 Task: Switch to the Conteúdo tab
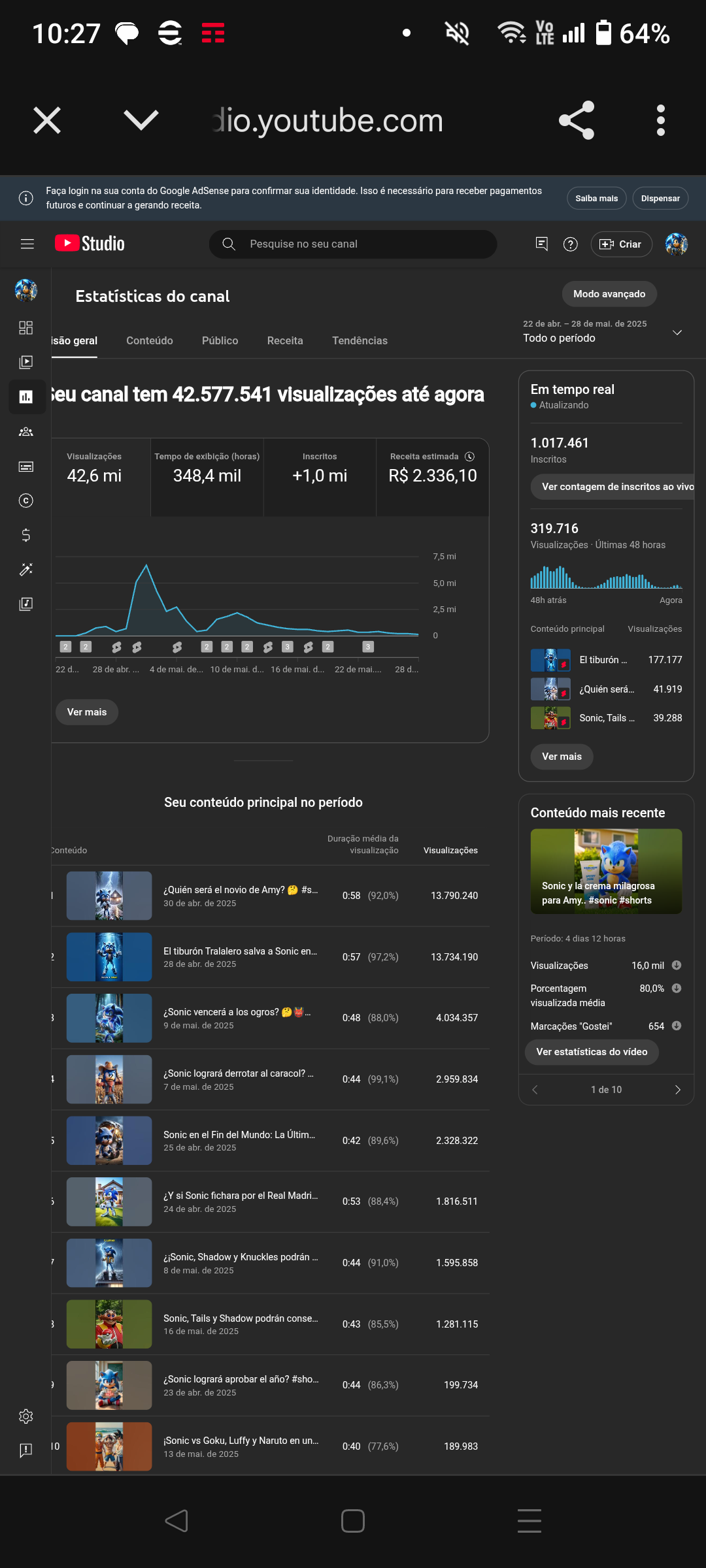(x=150, y=341)
